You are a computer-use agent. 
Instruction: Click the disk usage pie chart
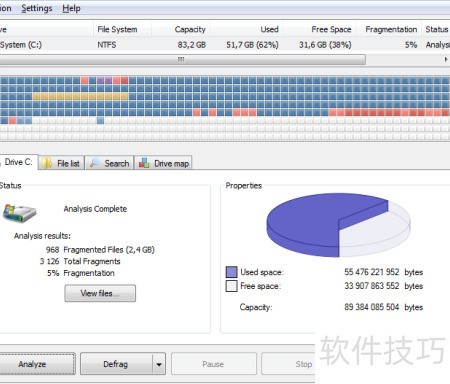338,225
